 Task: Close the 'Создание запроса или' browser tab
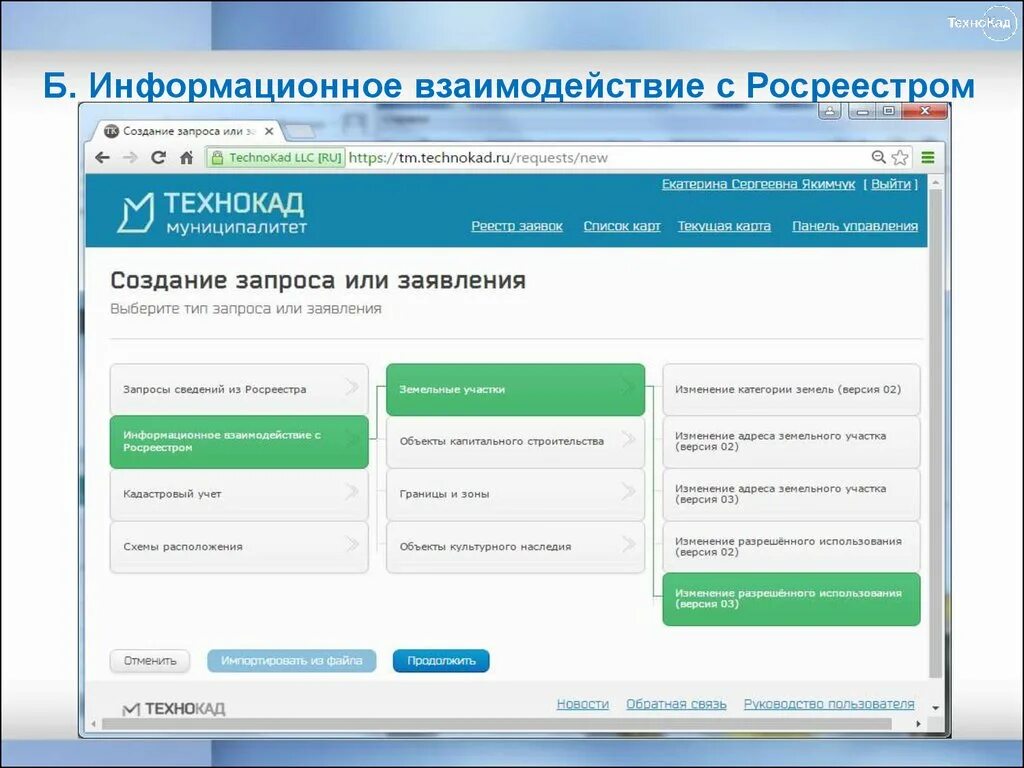269,131
